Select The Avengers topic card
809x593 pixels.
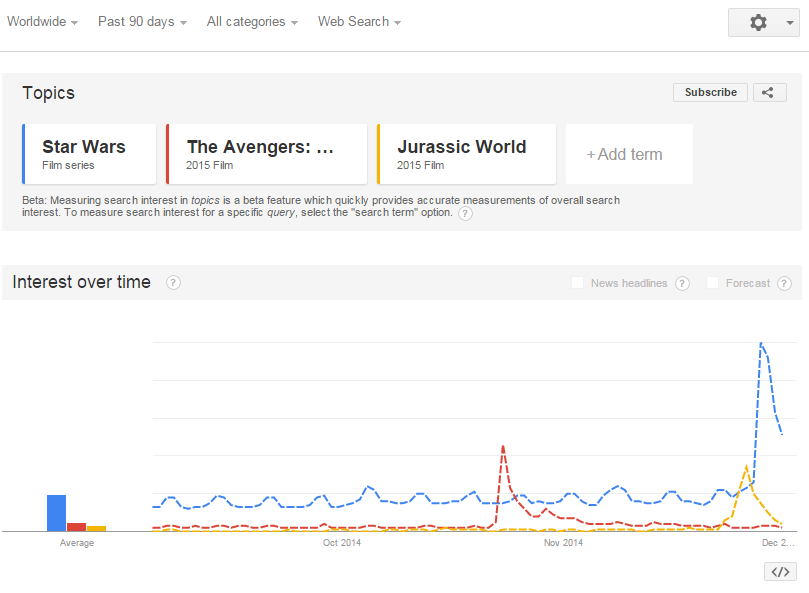(x=266, y=154)
